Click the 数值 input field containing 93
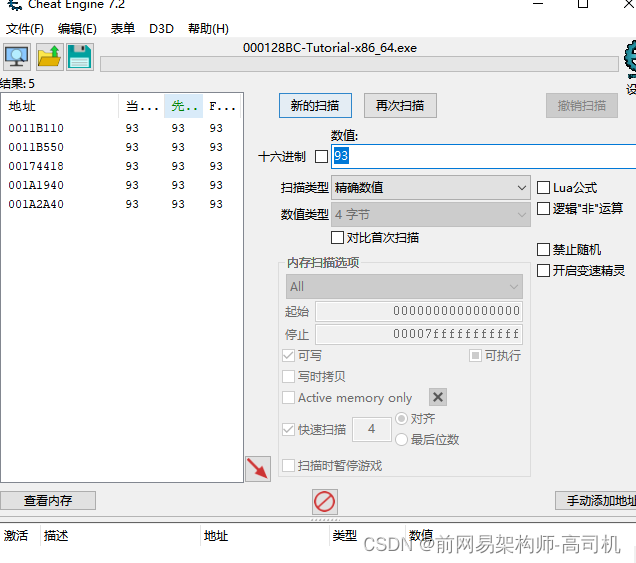This screenshot has height=563, width=636. coord(483,156)
